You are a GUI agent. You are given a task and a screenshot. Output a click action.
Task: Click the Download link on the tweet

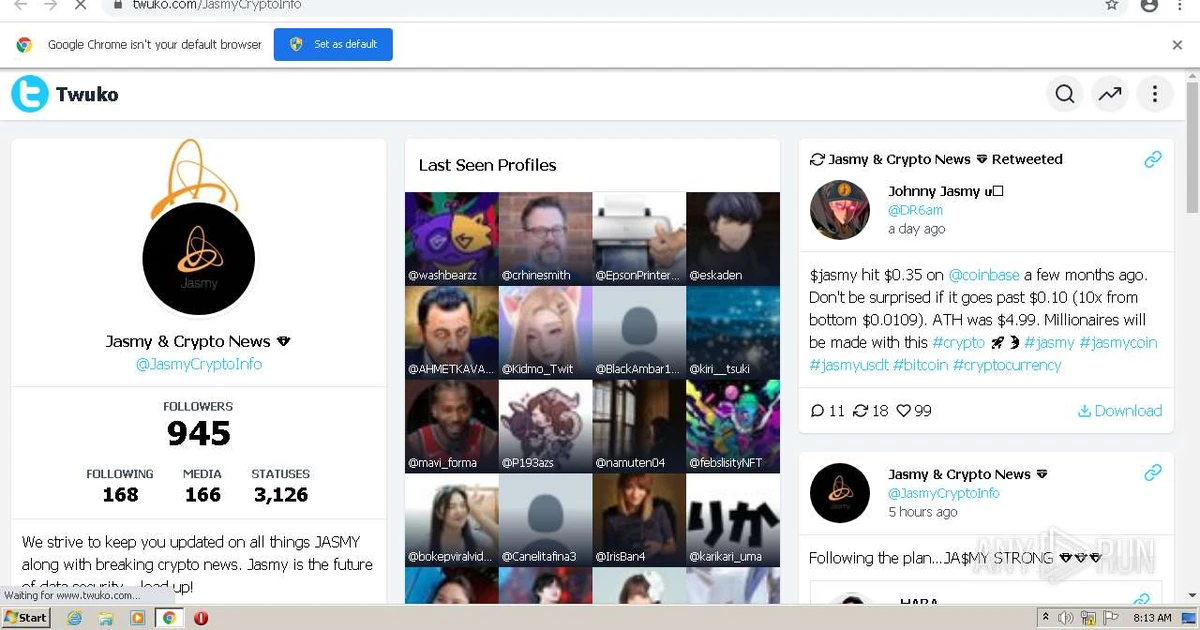1120,410
